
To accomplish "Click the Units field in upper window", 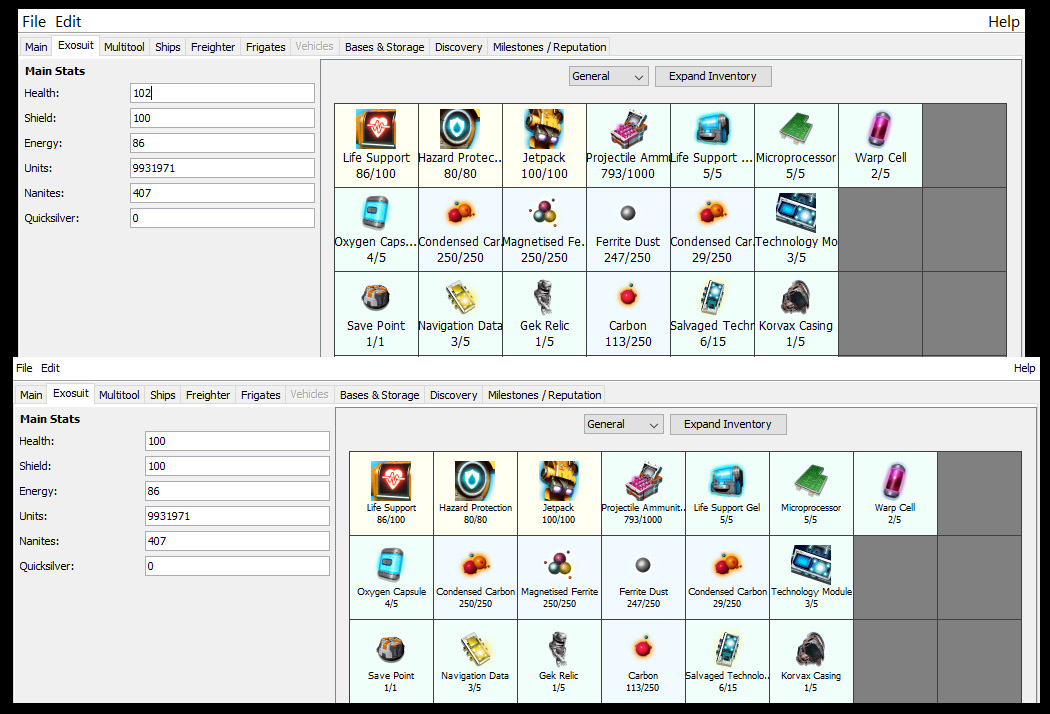I will coord(222,168).
